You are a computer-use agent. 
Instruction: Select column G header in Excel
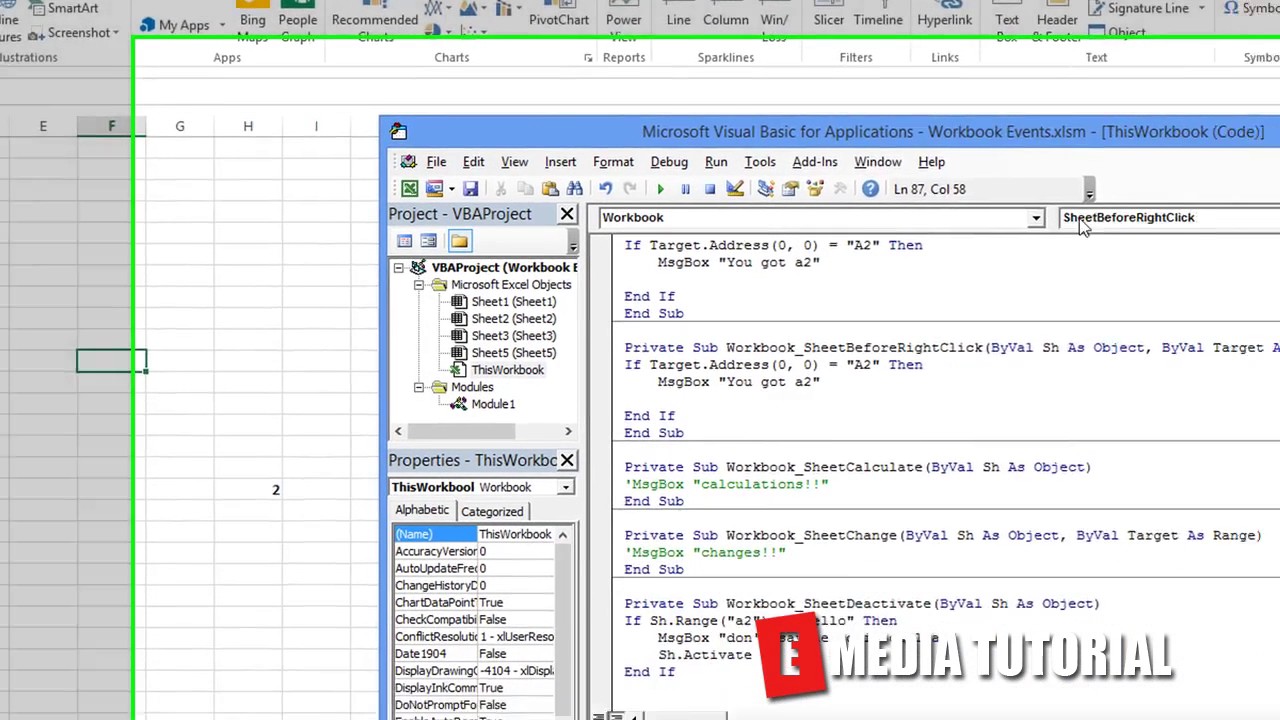click(x=180, y=126)
